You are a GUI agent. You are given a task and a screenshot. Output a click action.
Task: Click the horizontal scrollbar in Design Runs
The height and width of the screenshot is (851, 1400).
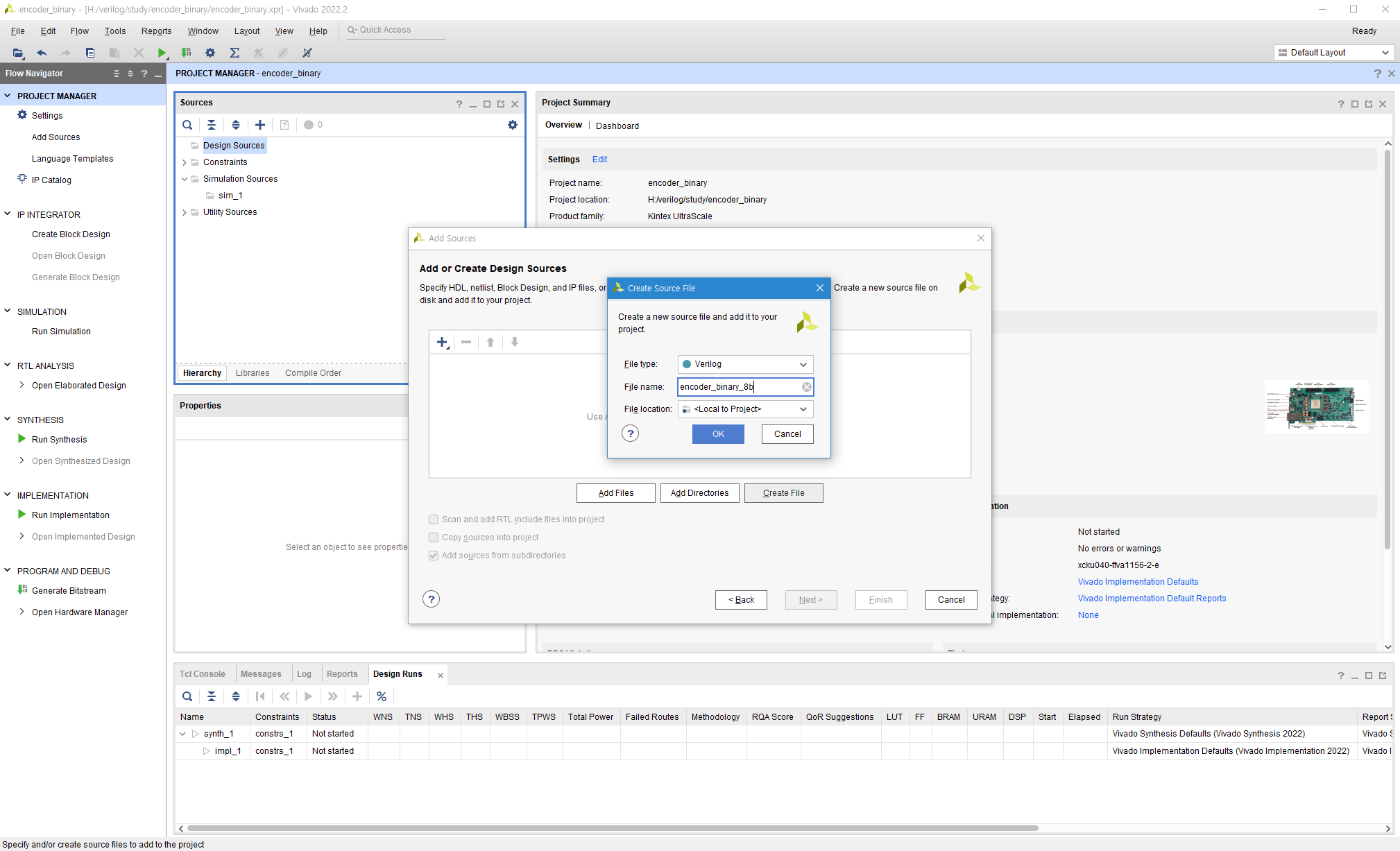pyautogui.click(x=612, y=828)
